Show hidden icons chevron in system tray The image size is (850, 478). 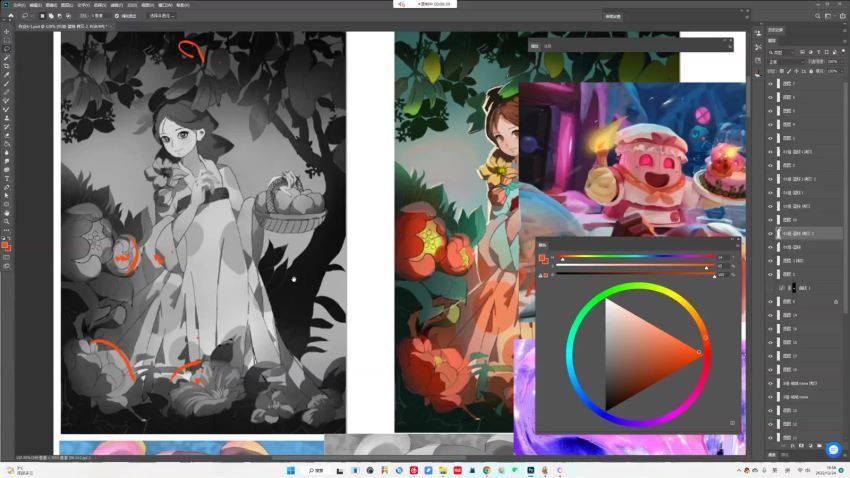coord(739,470)
